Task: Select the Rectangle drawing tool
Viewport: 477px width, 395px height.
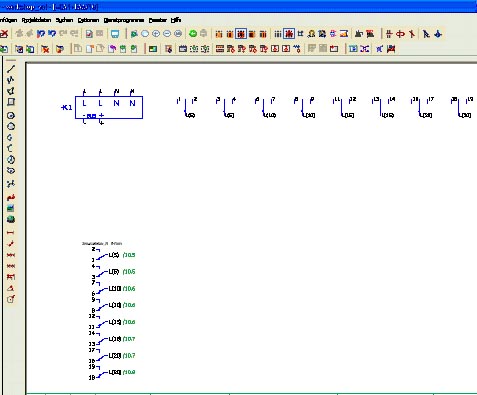Action: click(x=11, y=102)
